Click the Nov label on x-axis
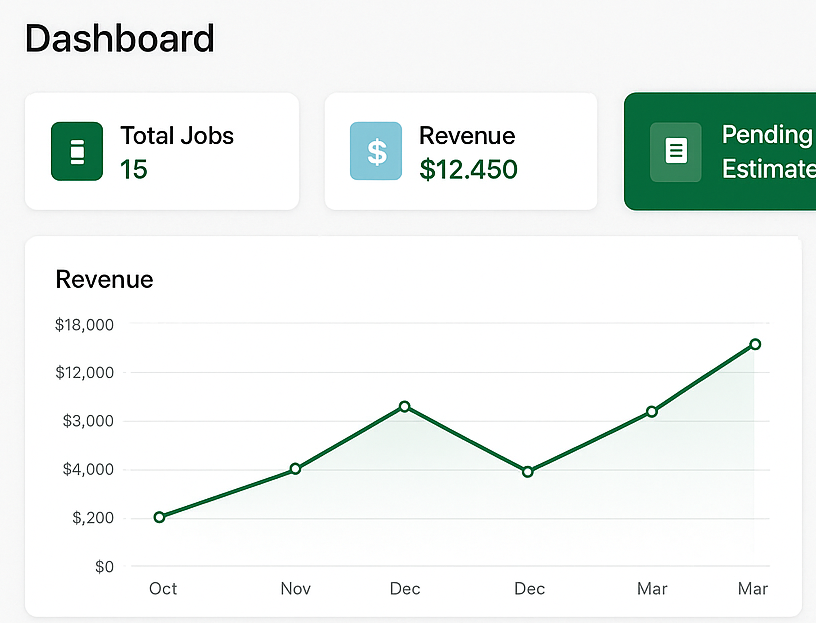Image resolution: width=816 pixels, height=623 pixels. point(295,589)
